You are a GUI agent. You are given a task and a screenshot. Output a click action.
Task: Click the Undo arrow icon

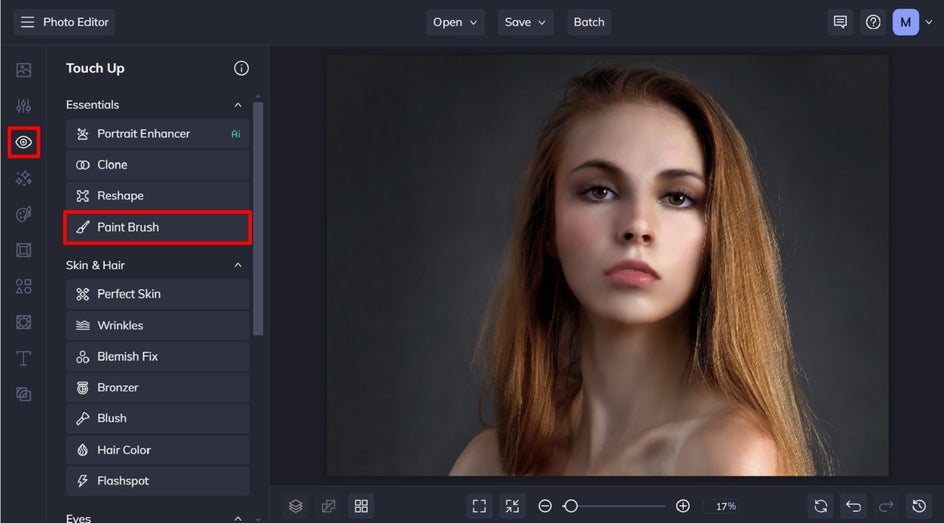coord(853,506)
